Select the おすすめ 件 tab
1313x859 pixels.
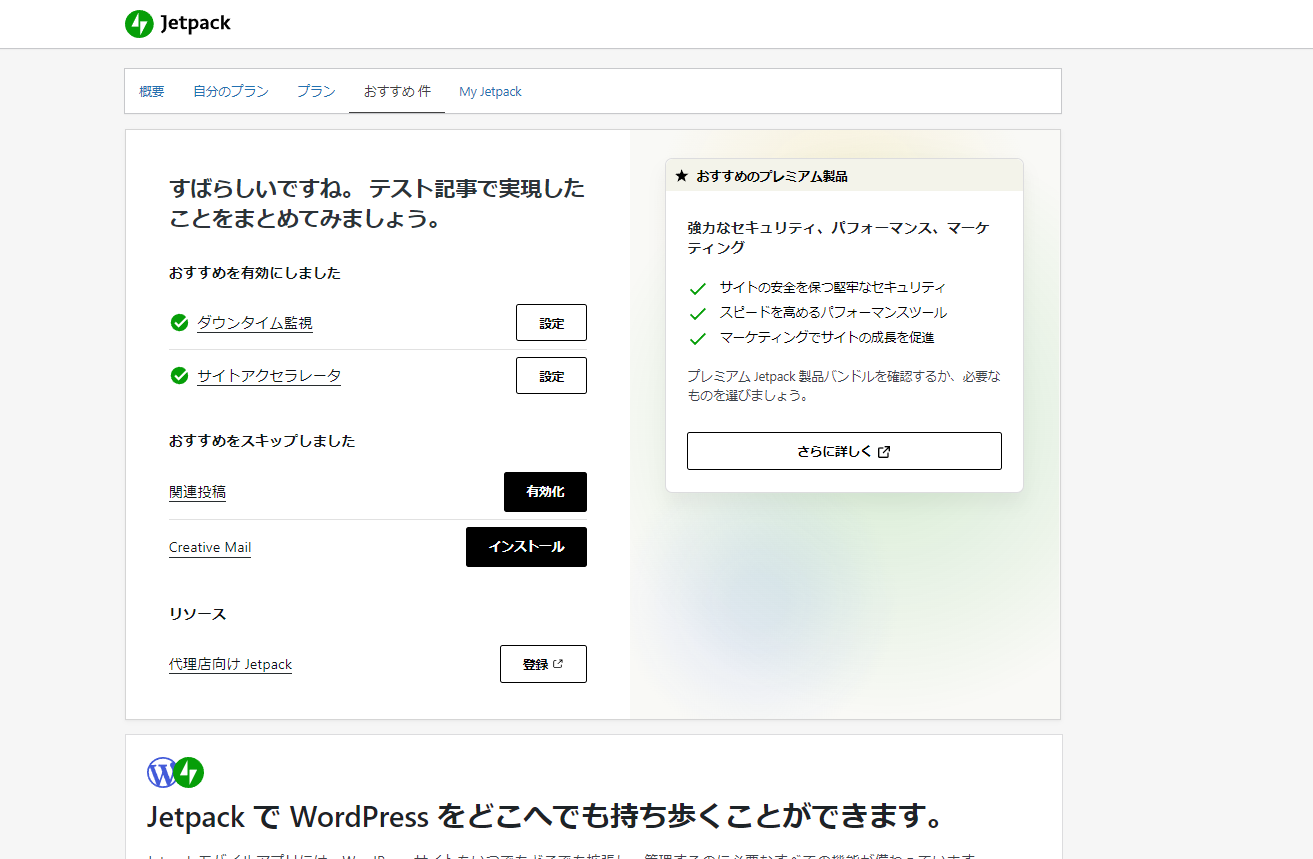coord(397,91)
